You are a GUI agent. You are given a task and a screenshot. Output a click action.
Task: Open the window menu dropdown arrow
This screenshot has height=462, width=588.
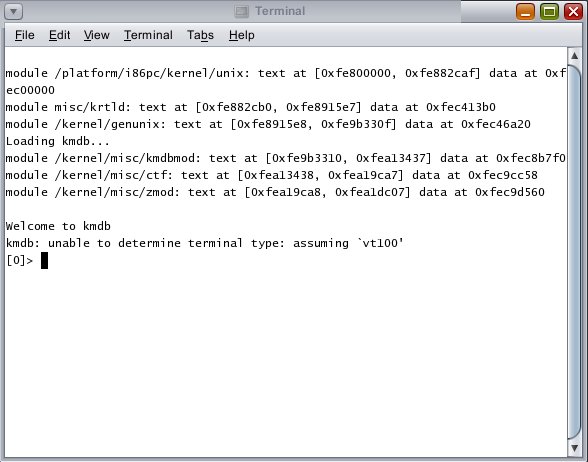[x=14, y=11]
